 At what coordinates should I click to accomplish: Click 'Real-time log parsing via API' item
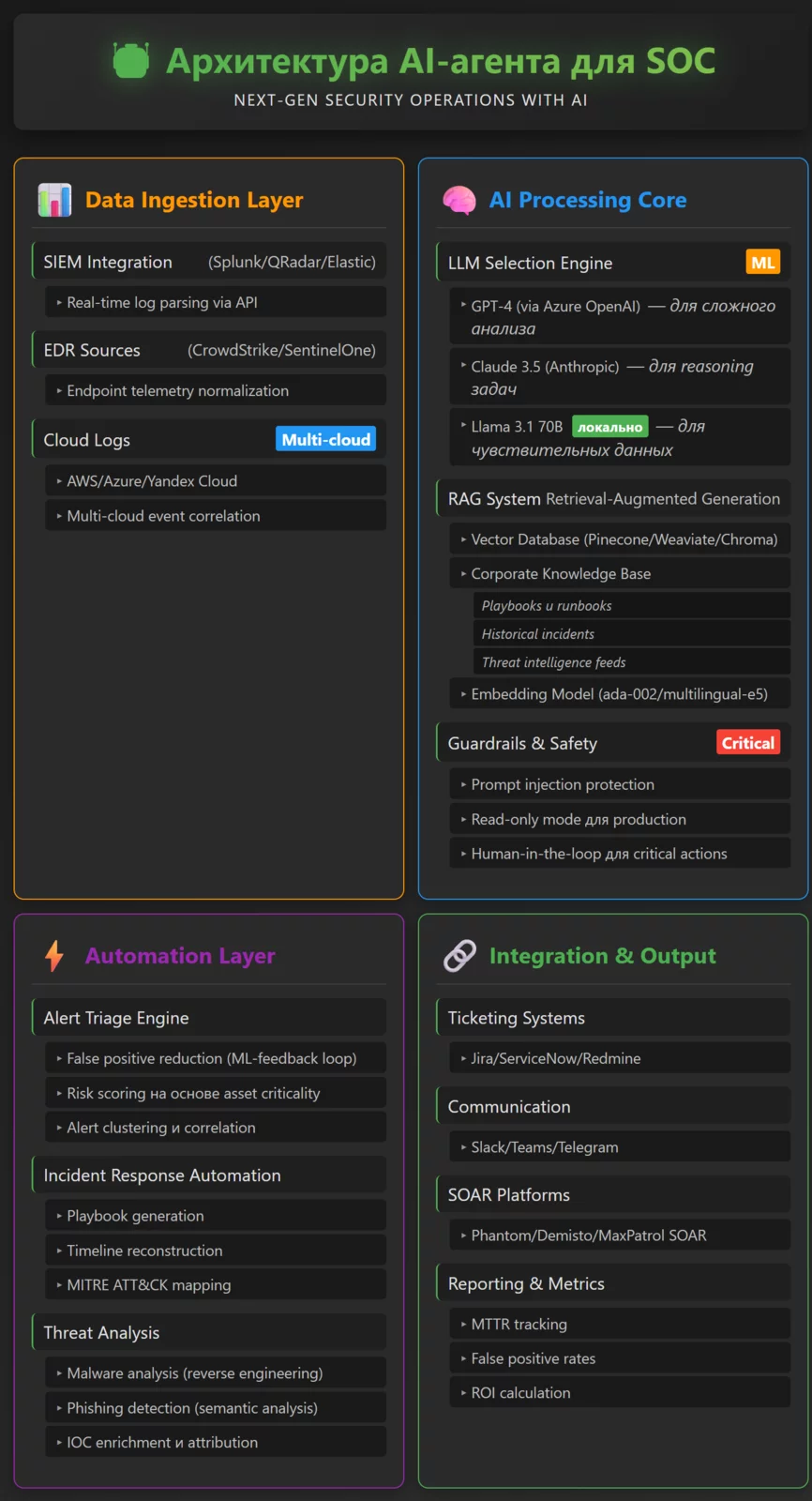pos(216,302)
